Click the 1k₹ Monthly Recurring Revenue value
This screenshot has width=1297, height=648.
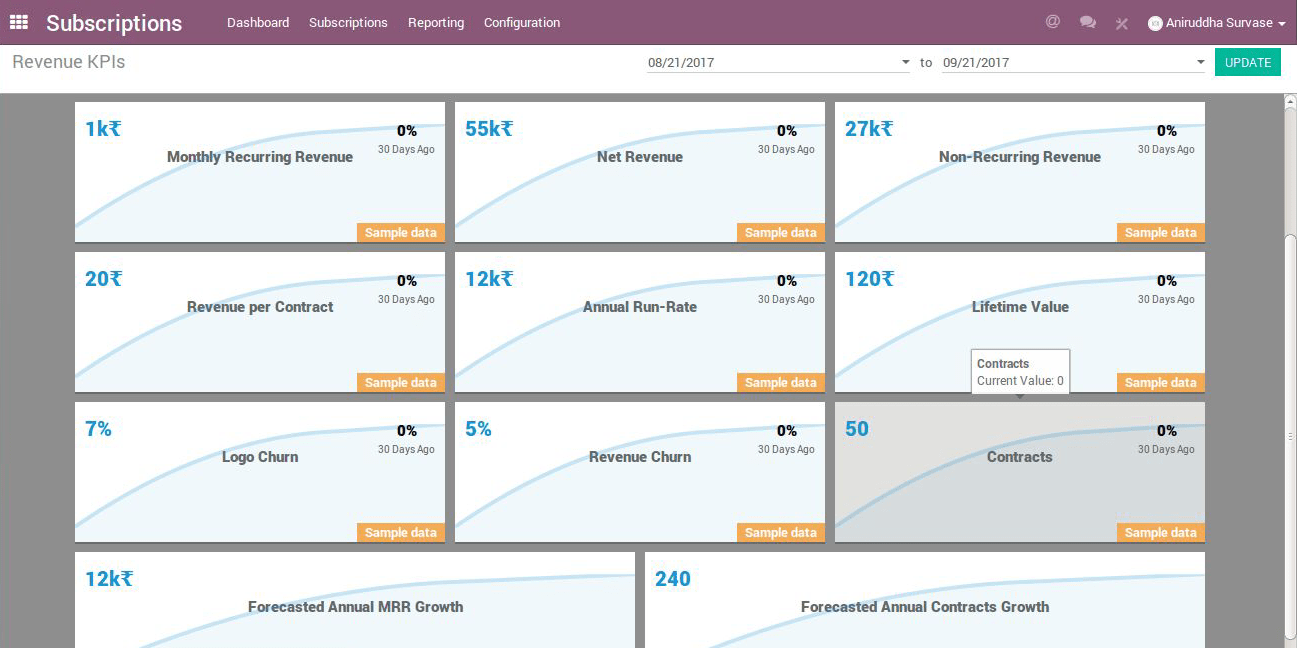(103, 129)
